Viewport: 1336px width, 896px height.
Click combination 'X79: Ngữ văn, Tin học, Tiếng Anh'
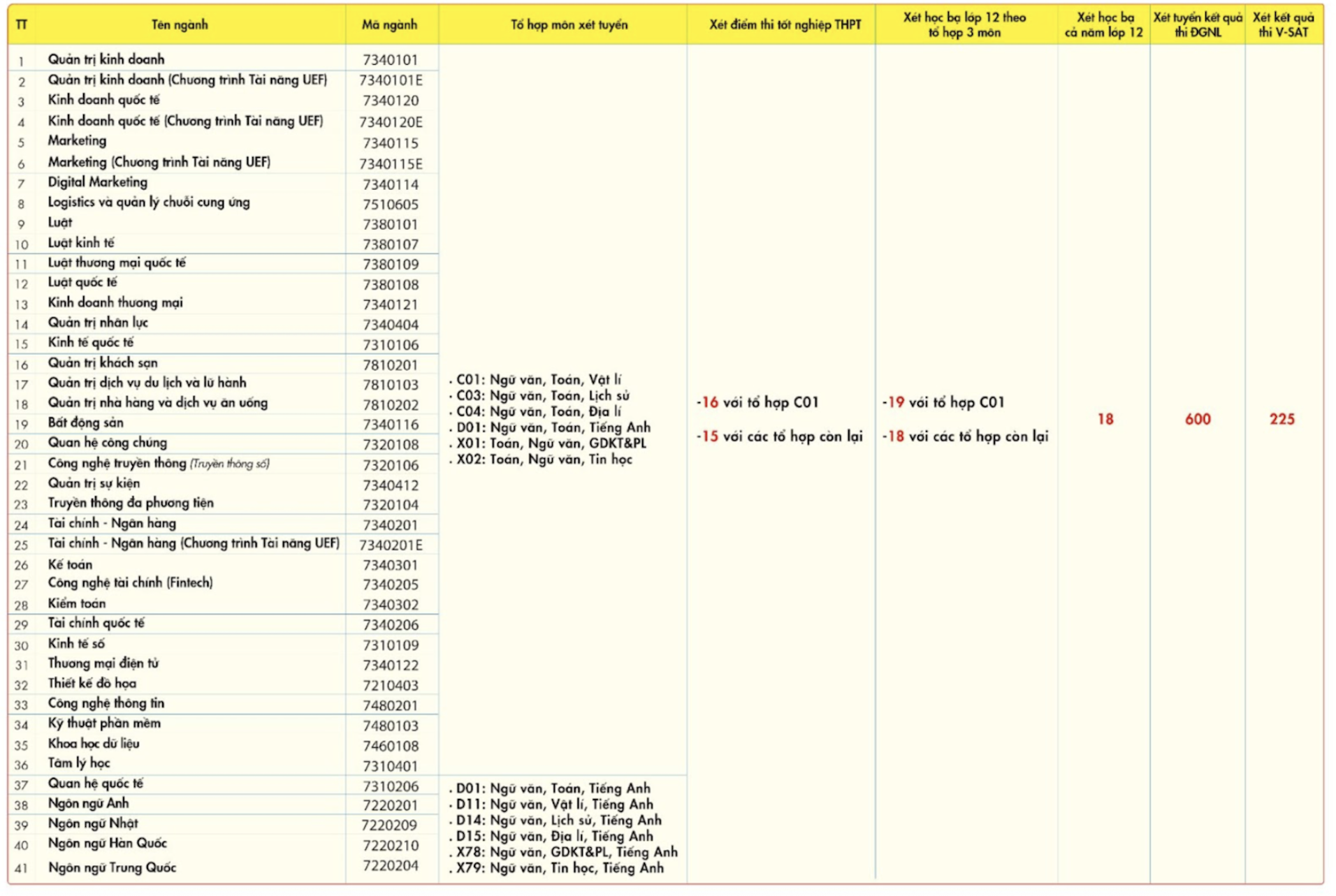(560, 868)
